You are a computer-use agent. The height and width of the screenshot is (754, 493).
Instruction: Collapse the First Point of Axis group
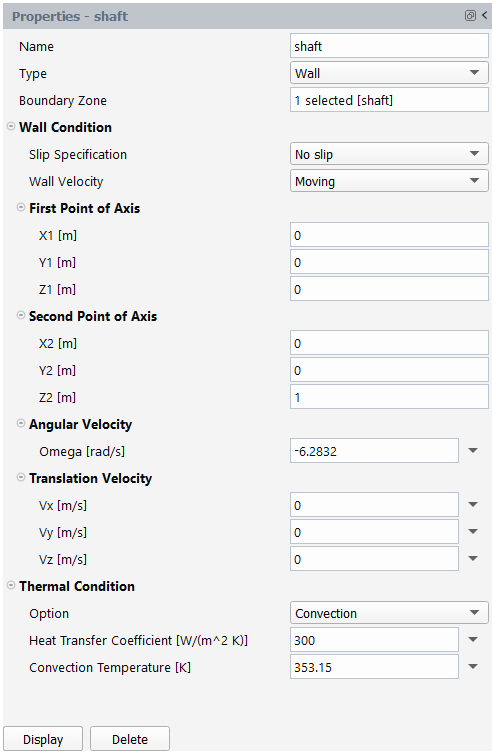tap(21, 207)
